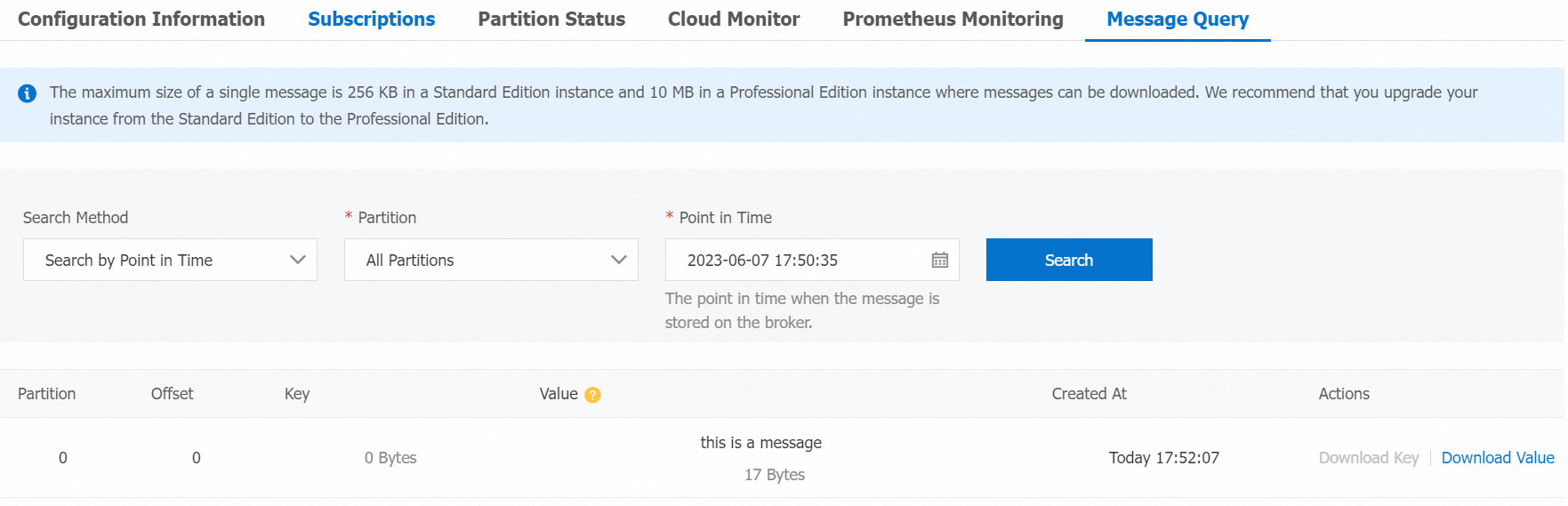Click the Partition dropdown chevron arrow
Image resolution: width=1568 pixels, height=506 pixels.
point(619,260)
